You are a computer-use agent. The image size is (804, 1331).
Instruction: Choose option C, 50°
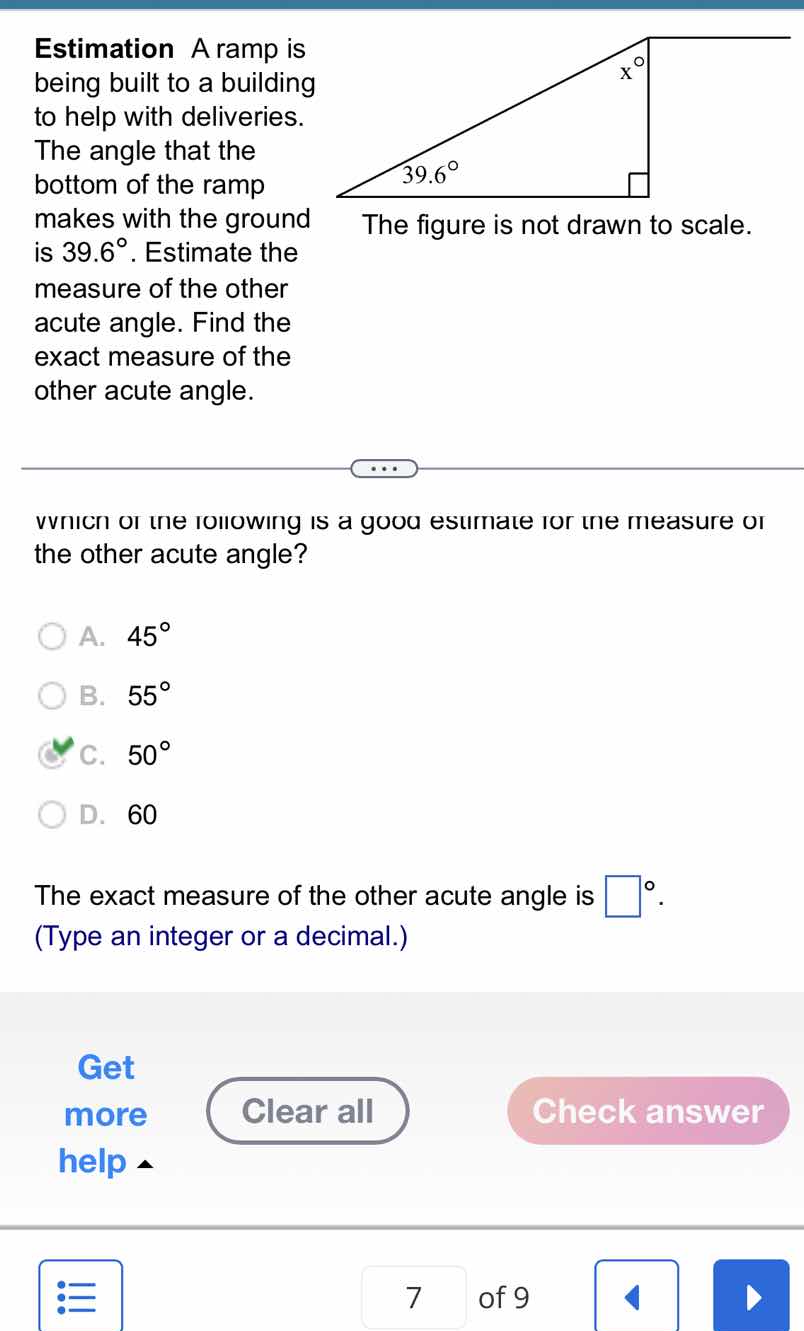(53, 755)
